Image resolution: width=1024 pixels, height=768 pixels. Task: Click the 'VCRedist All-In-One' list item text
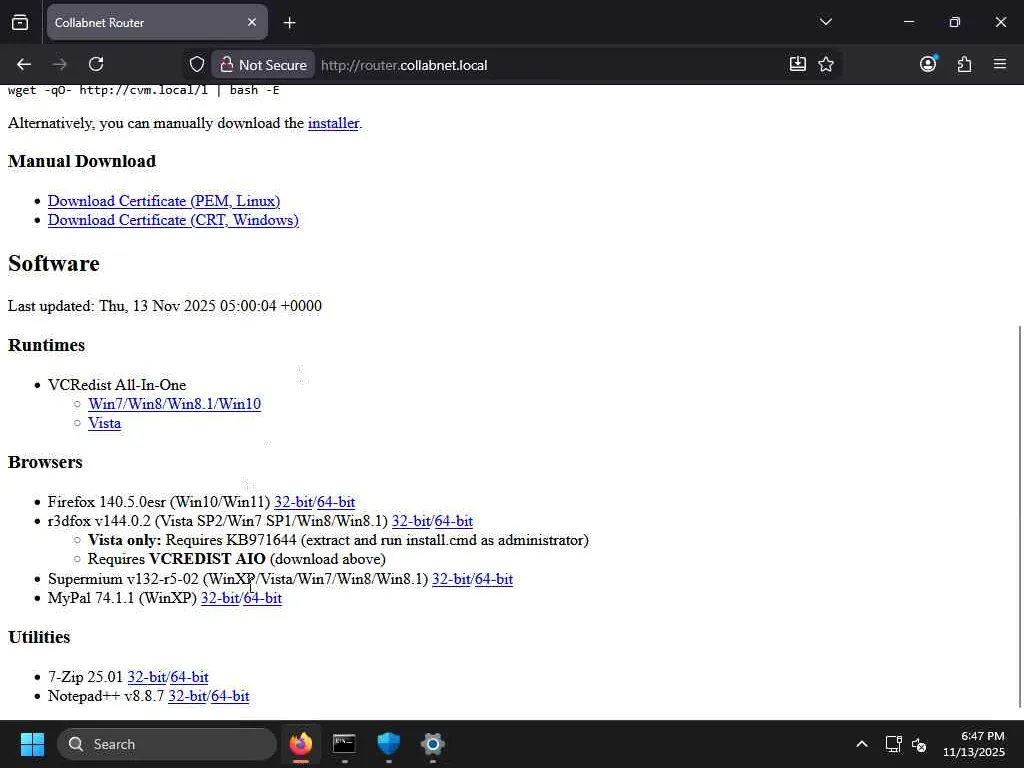117,385
